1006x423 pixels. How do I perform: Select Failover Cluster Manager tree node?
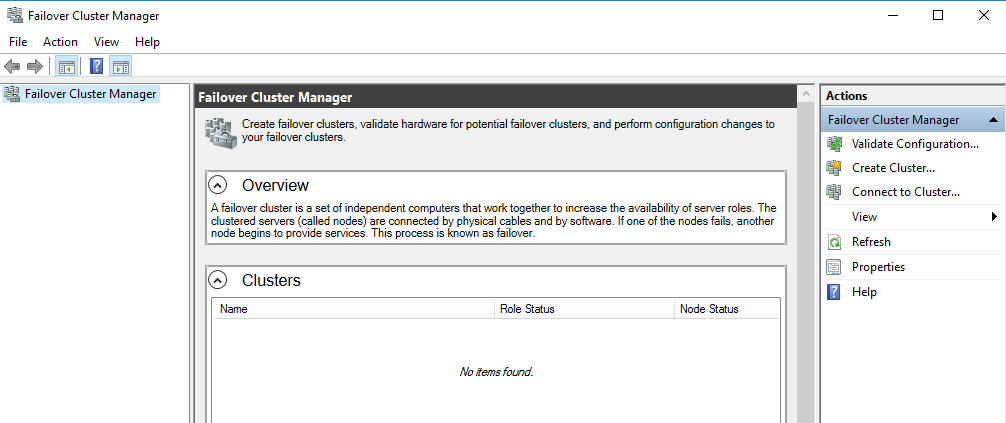click(90, 94)
